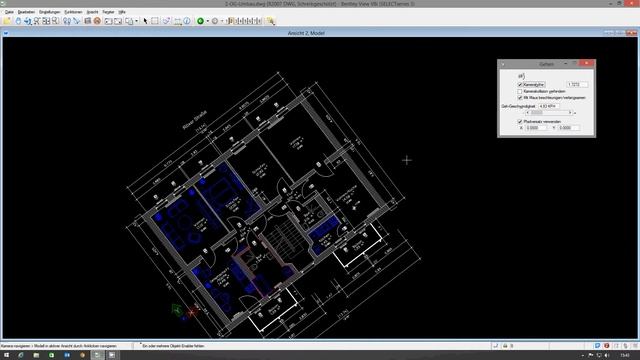Click the green store icon on taskbar
The image size is (640, 360).
pos(51,355)
